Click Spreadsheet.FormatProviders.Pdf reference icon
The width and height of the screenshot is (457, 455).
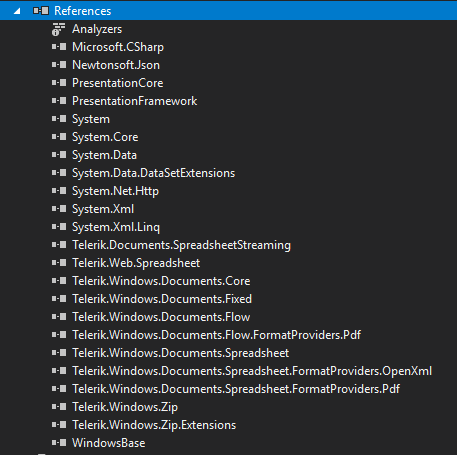tap(59, 389)
